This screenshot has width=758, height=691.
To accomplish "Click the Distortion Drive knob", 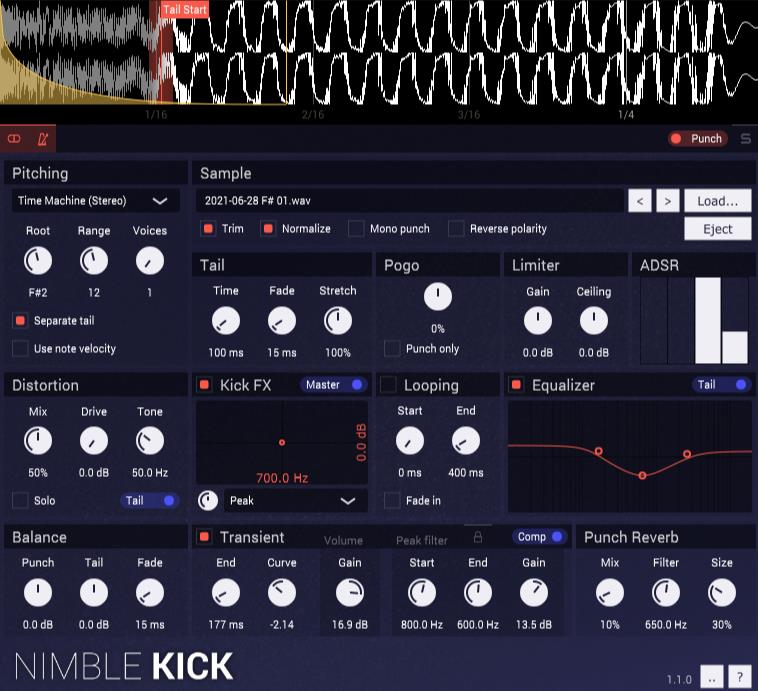I will tap(94, 441).
